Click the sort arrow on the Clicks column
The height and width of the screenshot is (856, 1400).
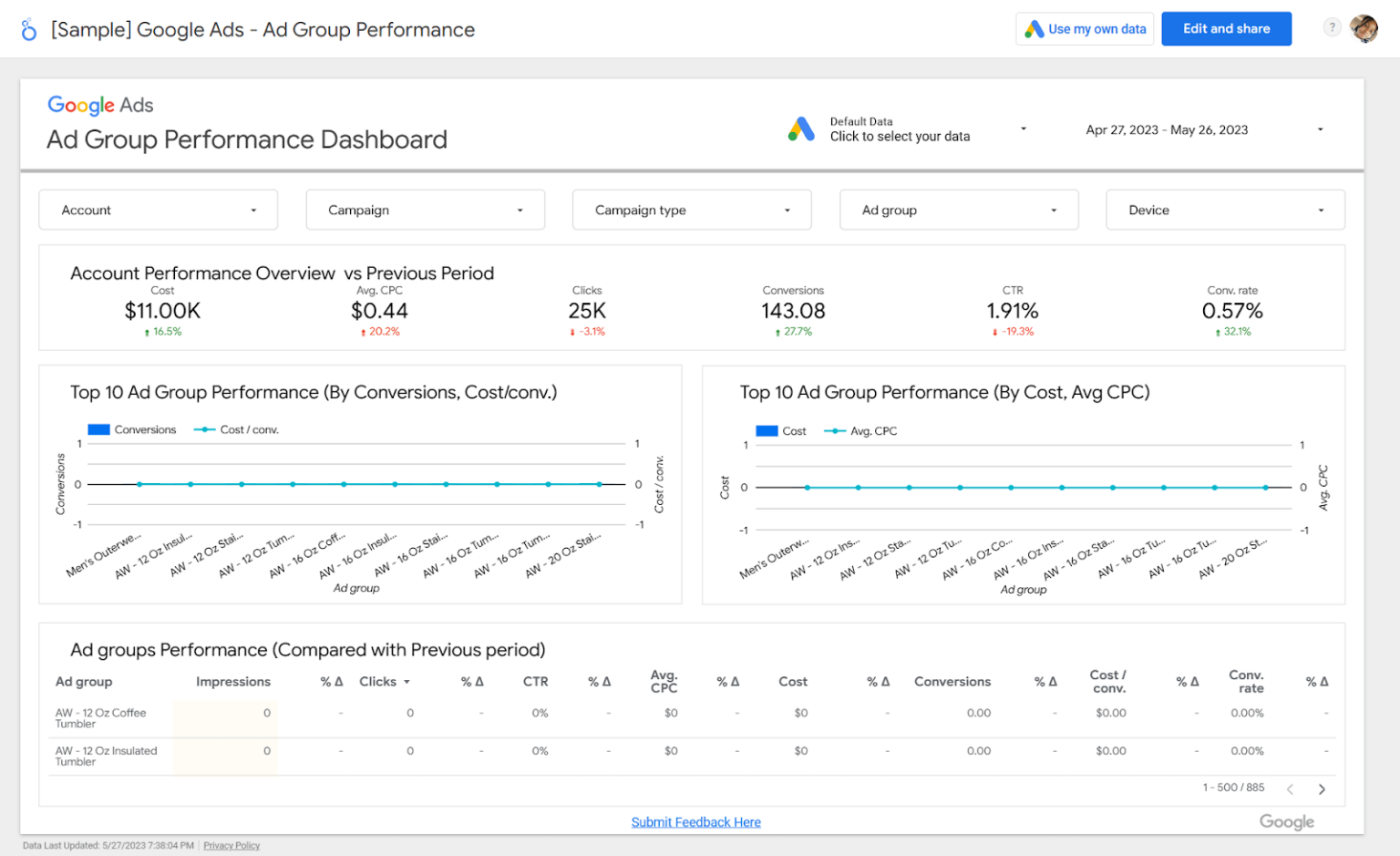(407, 681)
